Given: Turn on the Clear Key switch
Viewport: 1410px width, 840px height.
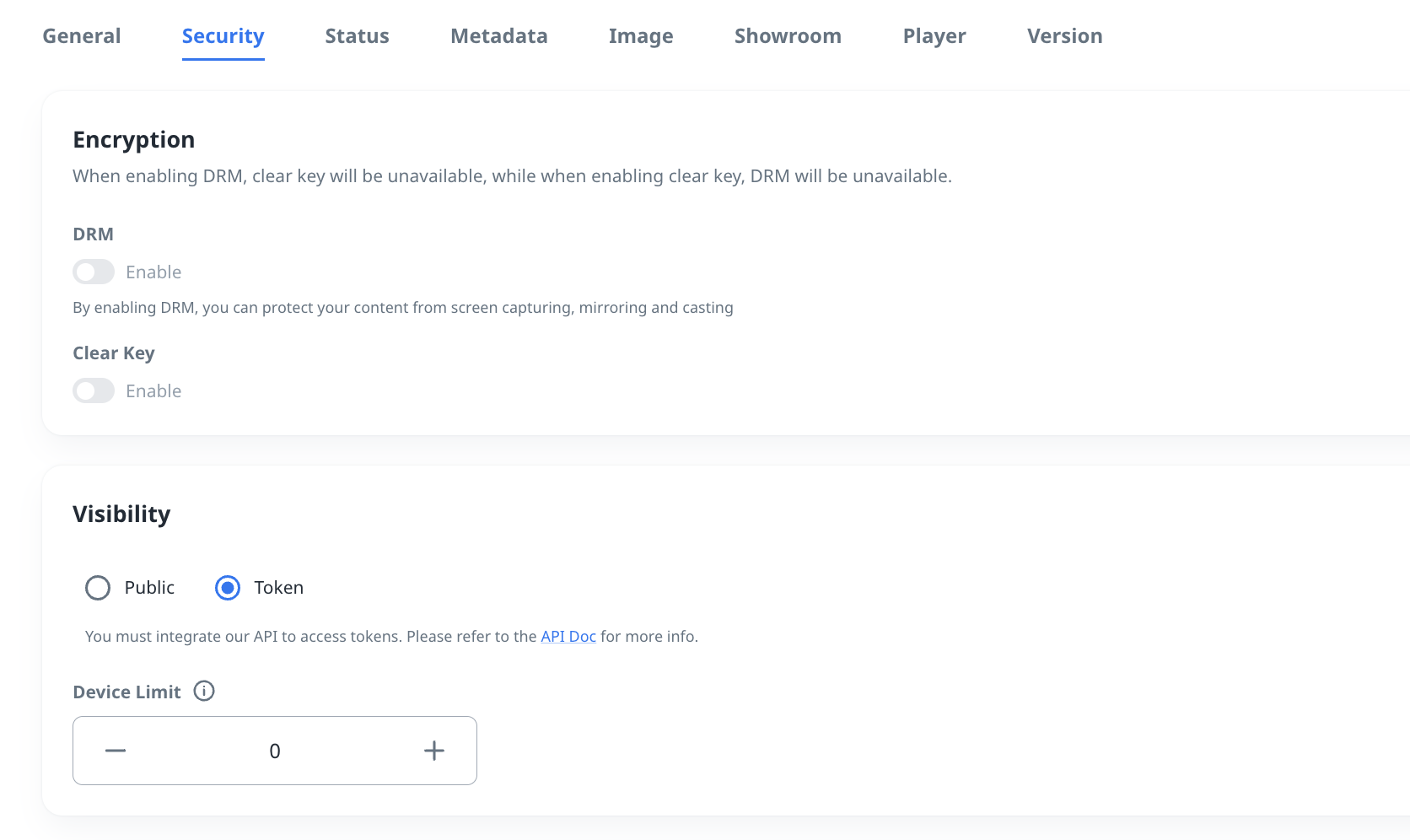Looking at the screenshot, I should click(x=94, y=391).
